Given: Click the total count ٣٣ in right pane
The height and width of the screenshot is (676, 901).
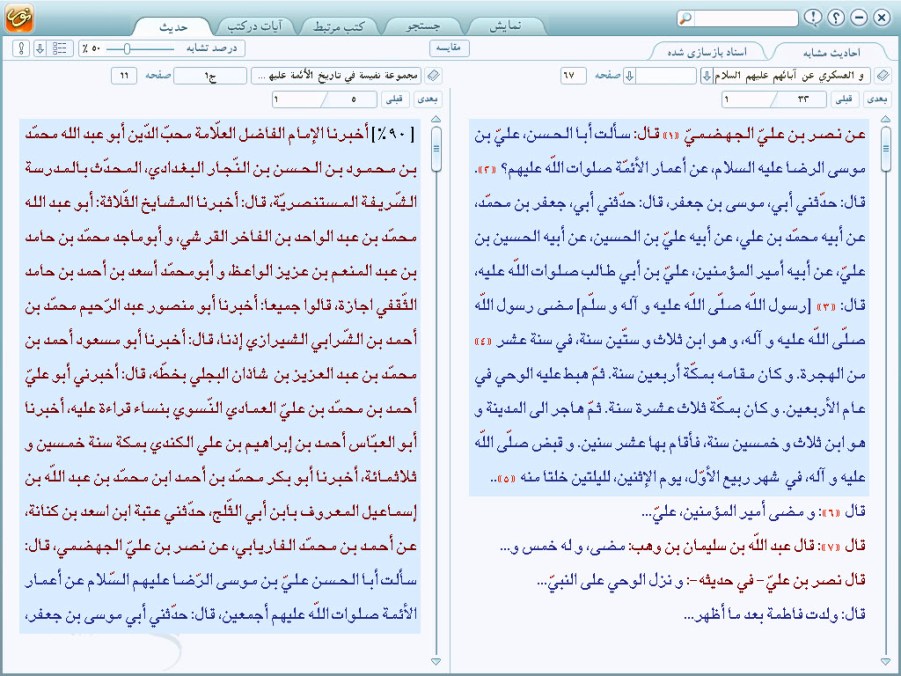Looking at the screenshot, I should [803, 99].
